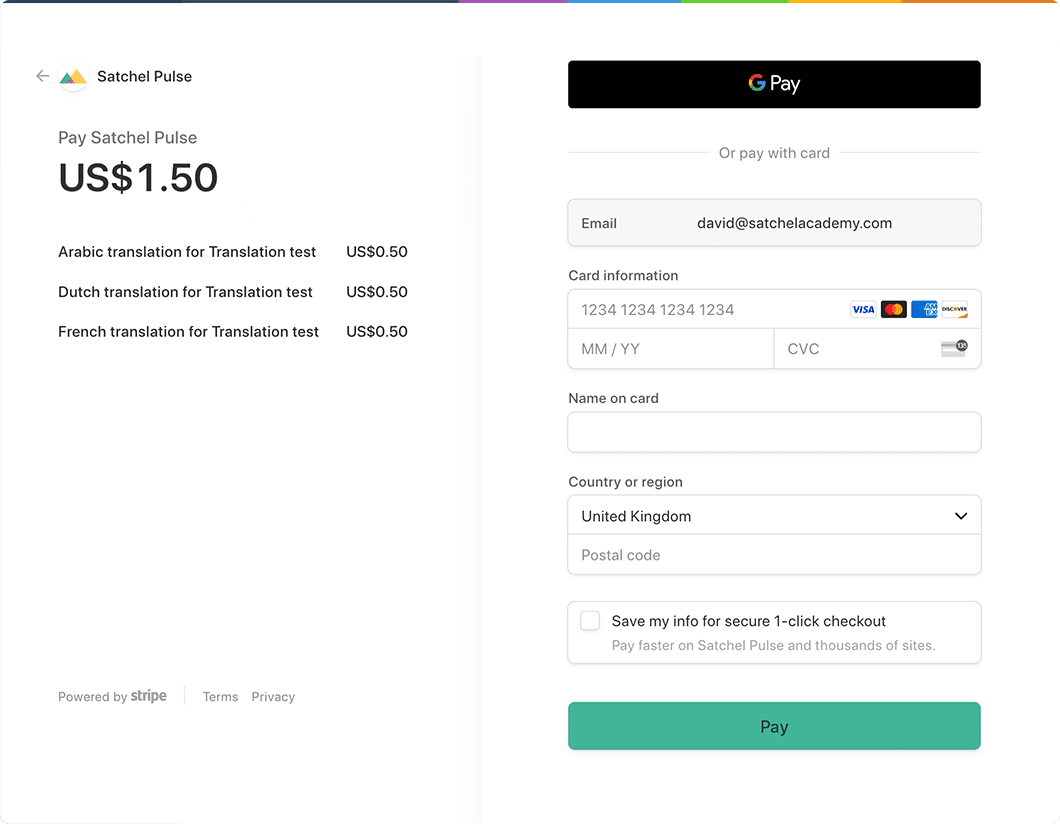Open the Privacy link
This screenshot has width=1060, height=824.
[x=273, y=697]
